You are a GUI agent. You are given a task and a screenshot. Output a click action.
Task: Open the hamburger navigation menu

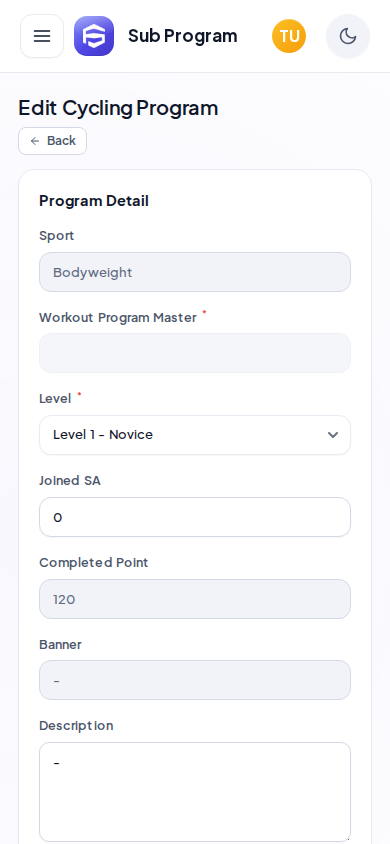coord(42,36)
